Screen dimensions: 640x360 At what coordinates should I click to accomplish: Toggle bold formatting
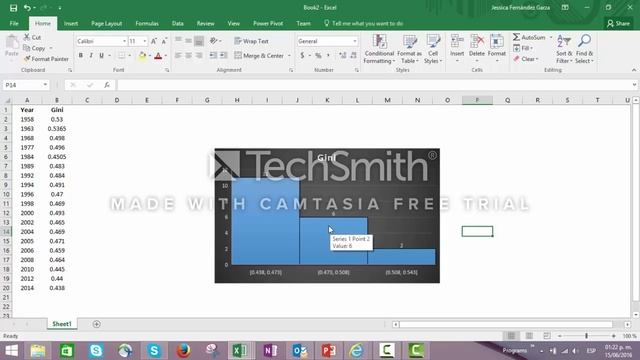point(81,56)
